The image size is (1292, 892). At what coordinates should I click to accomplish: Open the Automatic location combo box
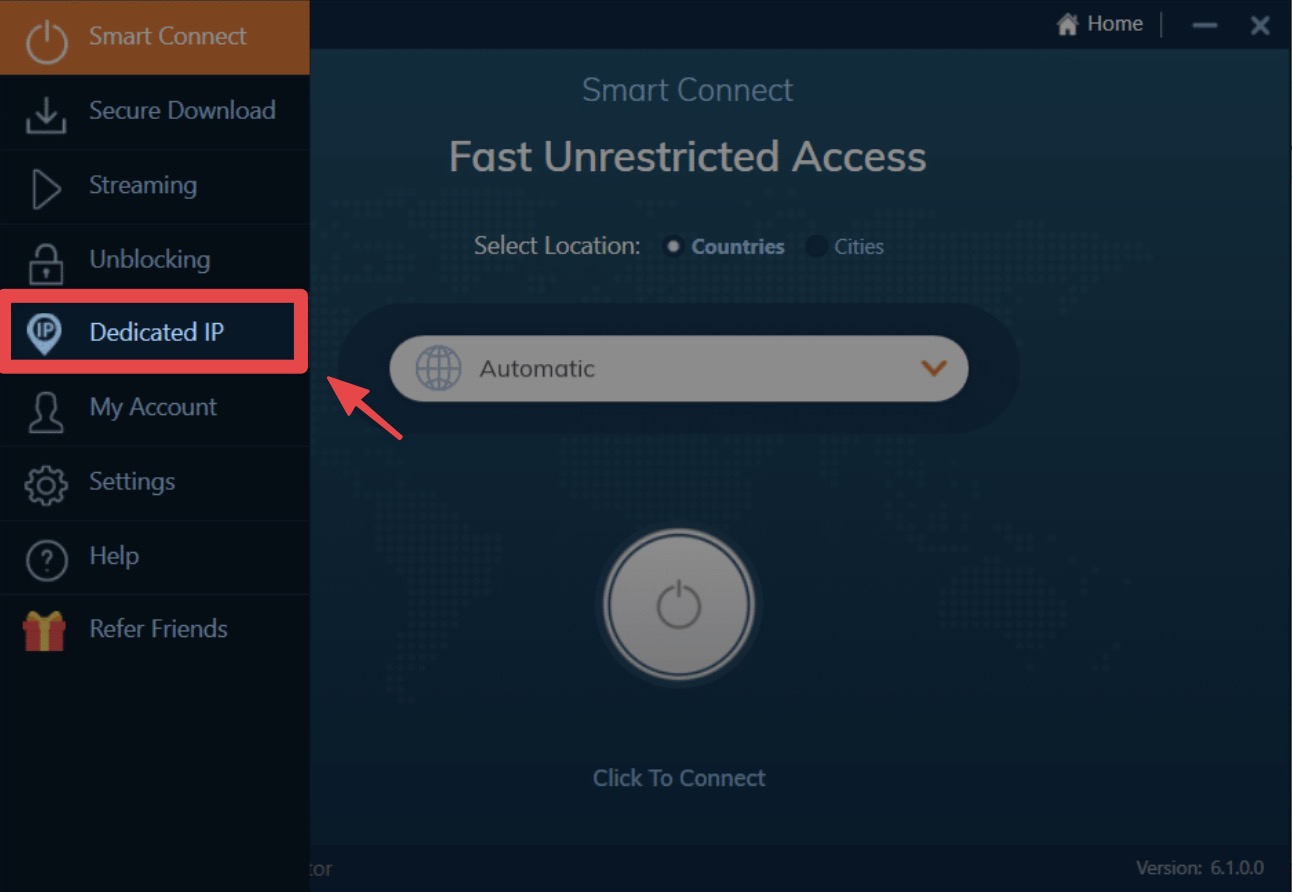pyautogui.click(x=678, y=369)
